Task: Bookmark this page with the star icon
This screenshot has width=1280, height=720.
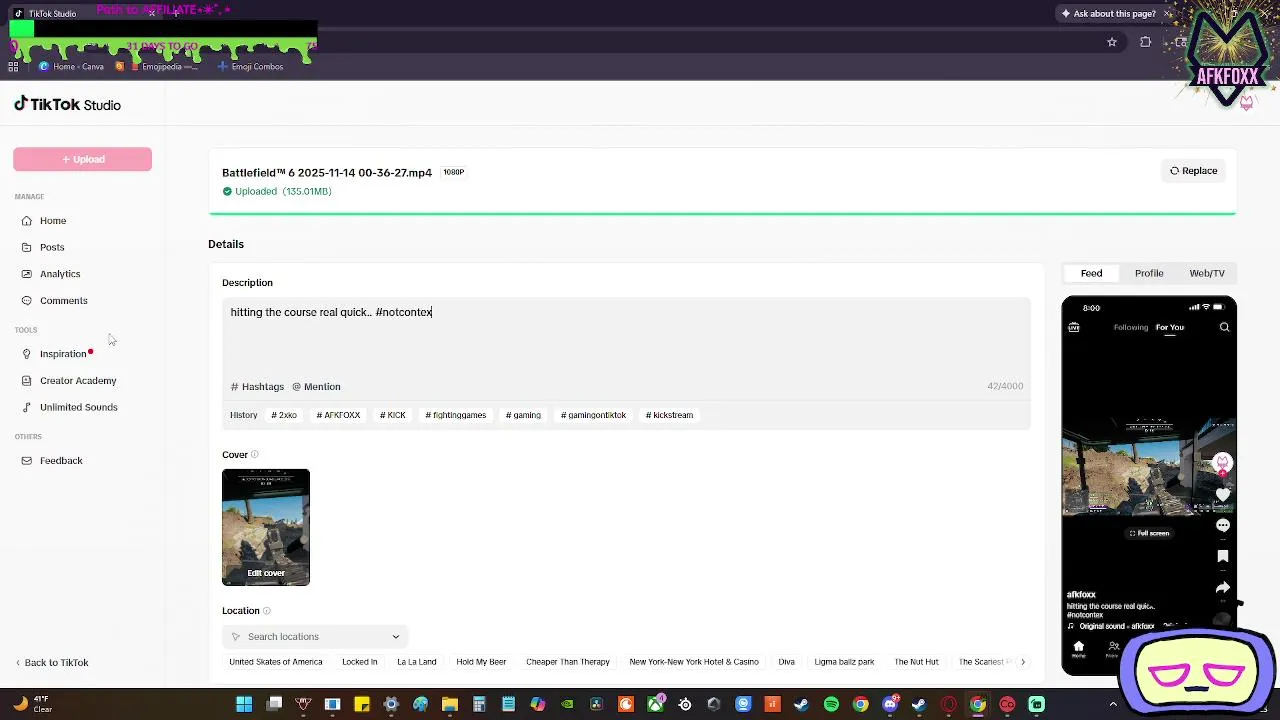Action: point(1111,42)
